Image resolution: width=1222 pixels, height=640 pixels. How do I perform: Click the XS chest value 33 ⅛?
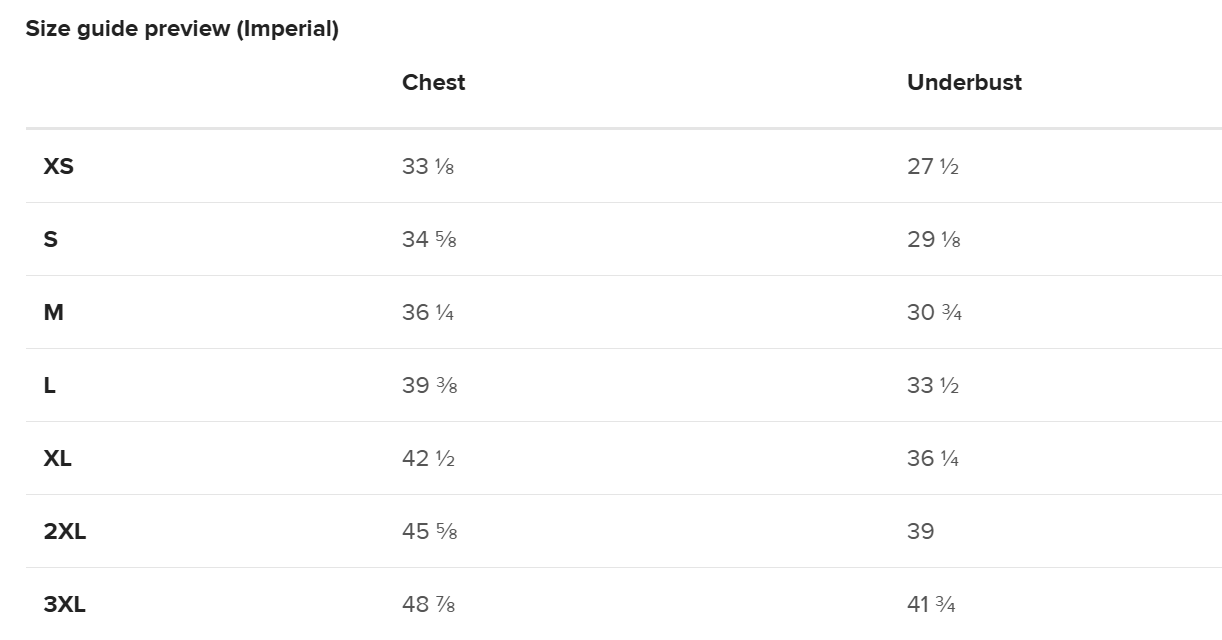tap(428, 166)
